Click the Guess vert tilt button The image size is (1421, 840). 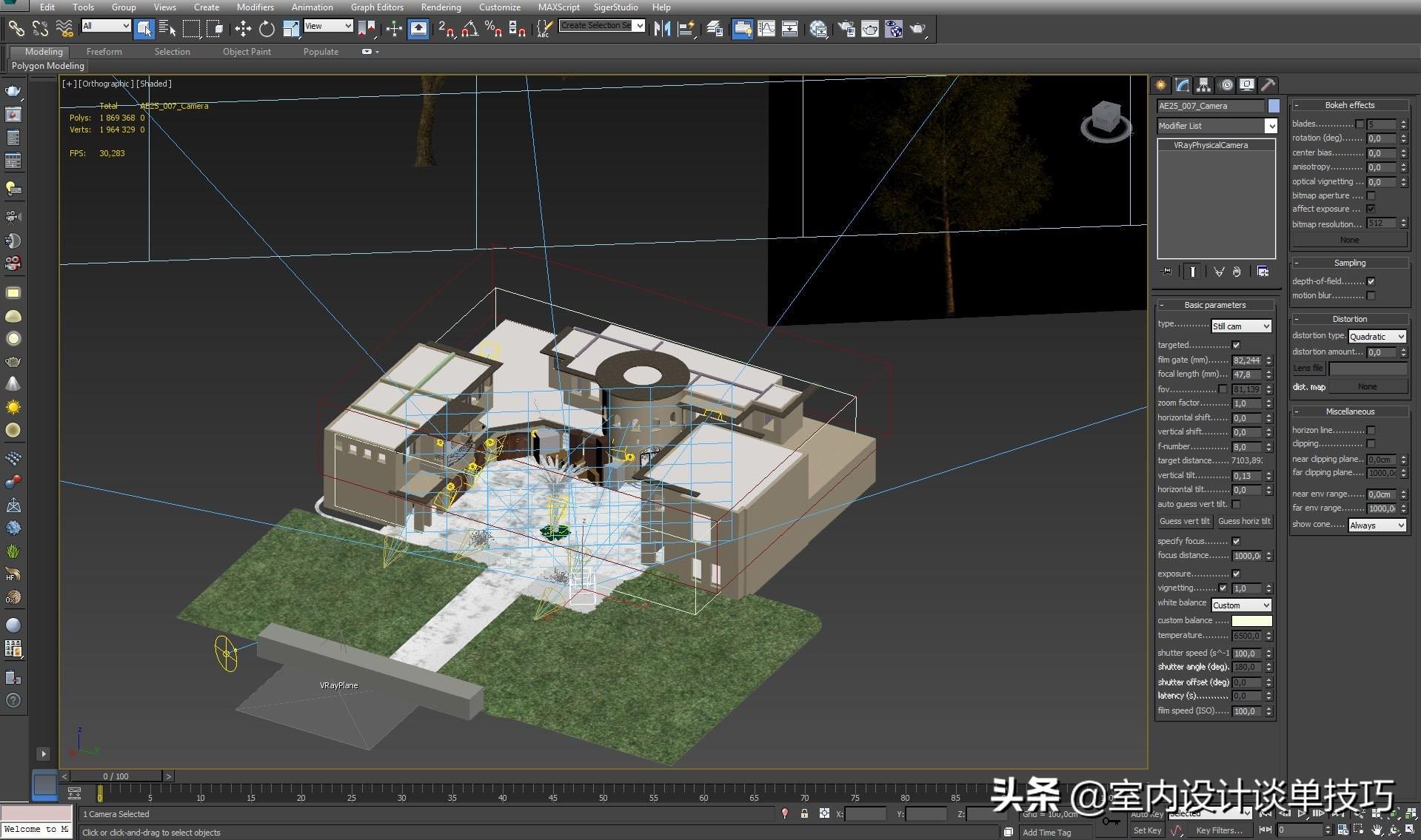pos(1184,521)
